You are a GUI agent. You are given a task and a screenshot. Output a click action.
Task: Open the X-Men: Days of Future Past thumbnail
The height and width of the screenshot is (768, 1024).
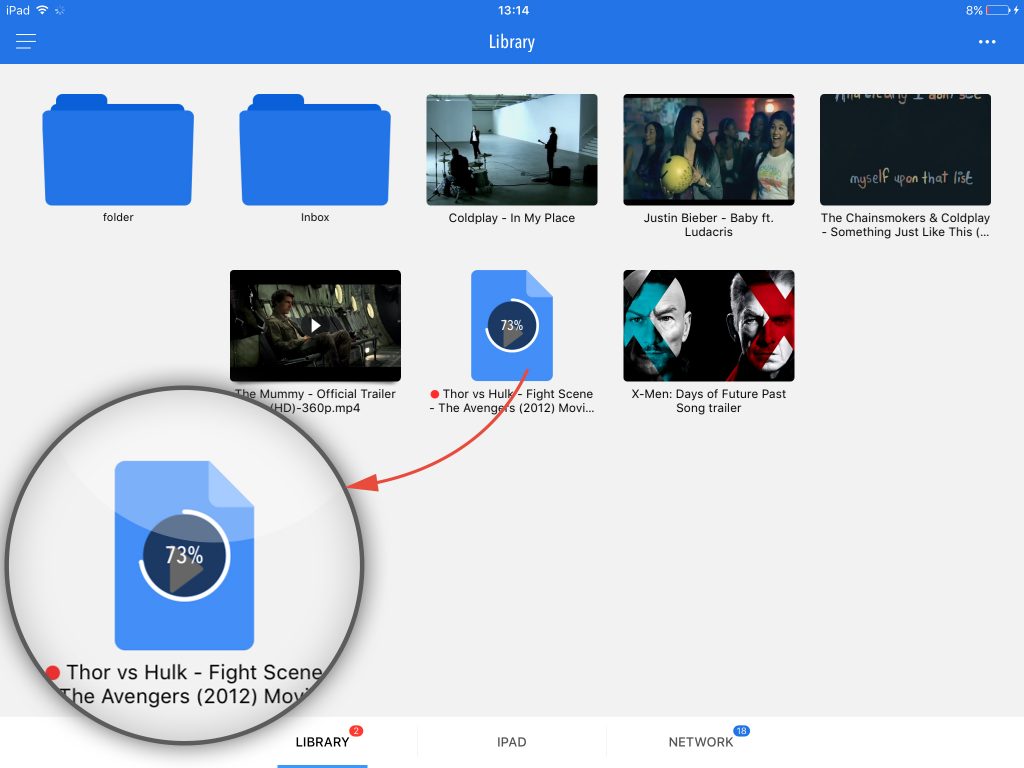tap(709, 325)
